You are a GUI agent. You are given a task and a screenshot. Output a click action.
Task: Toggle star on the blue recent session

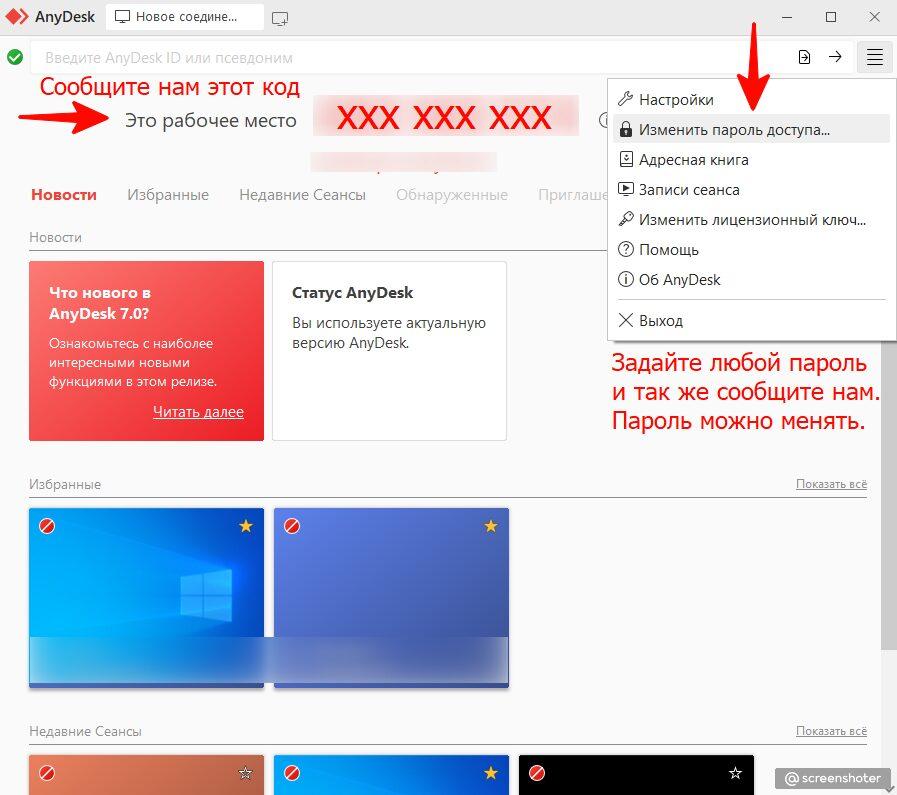(491, 773)
